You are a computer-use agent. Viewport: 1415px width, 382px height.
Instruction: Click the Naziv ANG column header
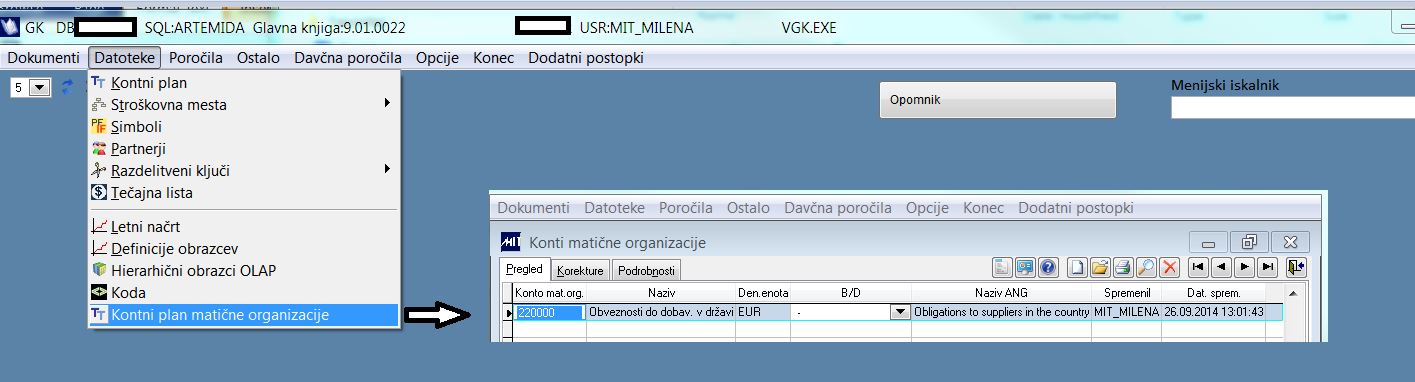[x=1001, y=293]
